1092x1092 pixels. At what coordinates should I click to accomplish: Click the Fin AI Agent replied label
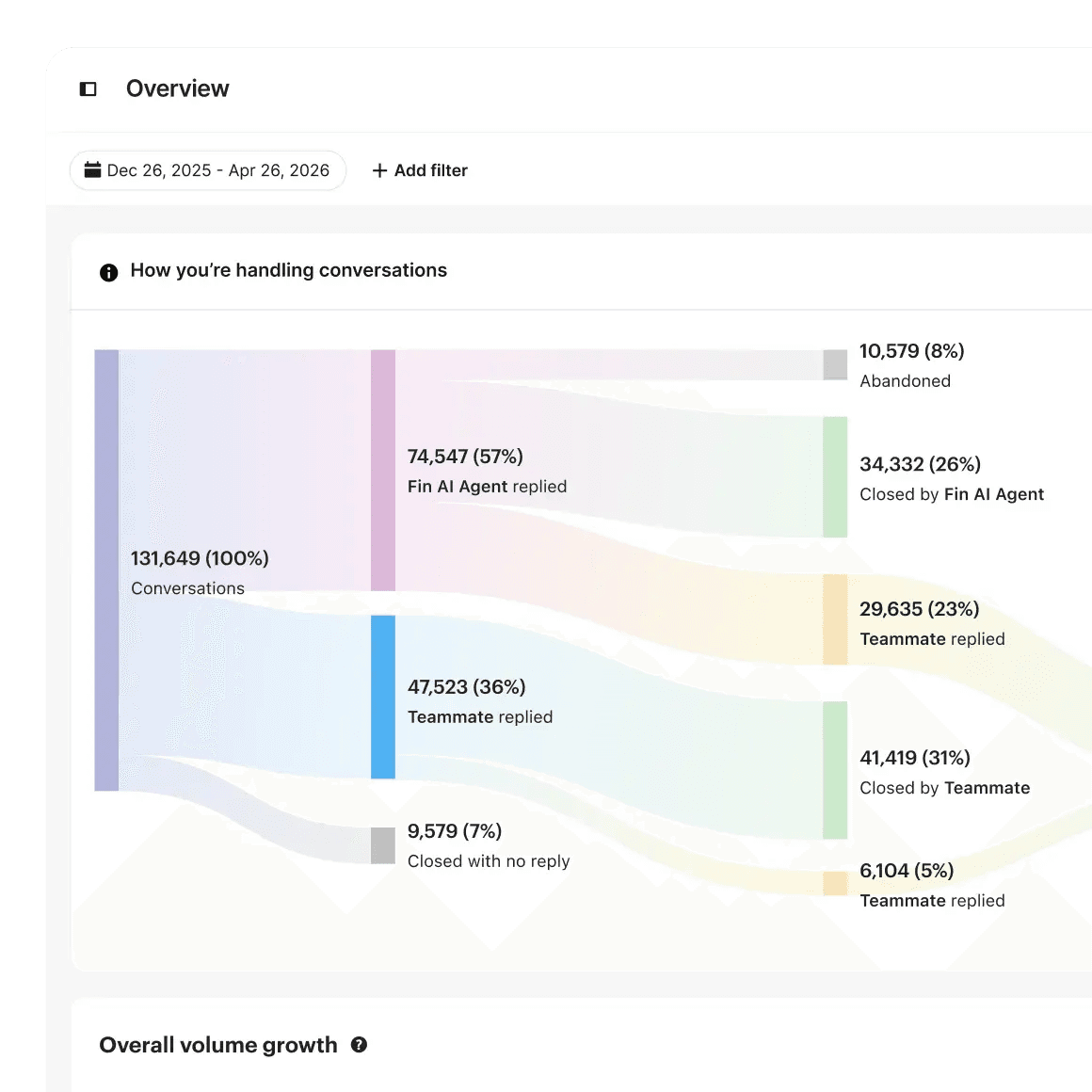pos(487,487)
